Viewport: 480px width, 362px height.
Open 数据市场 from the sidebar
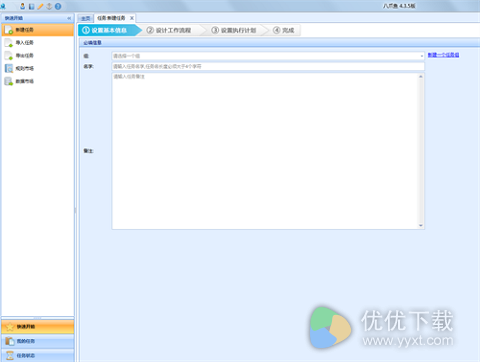coord(38,81)
